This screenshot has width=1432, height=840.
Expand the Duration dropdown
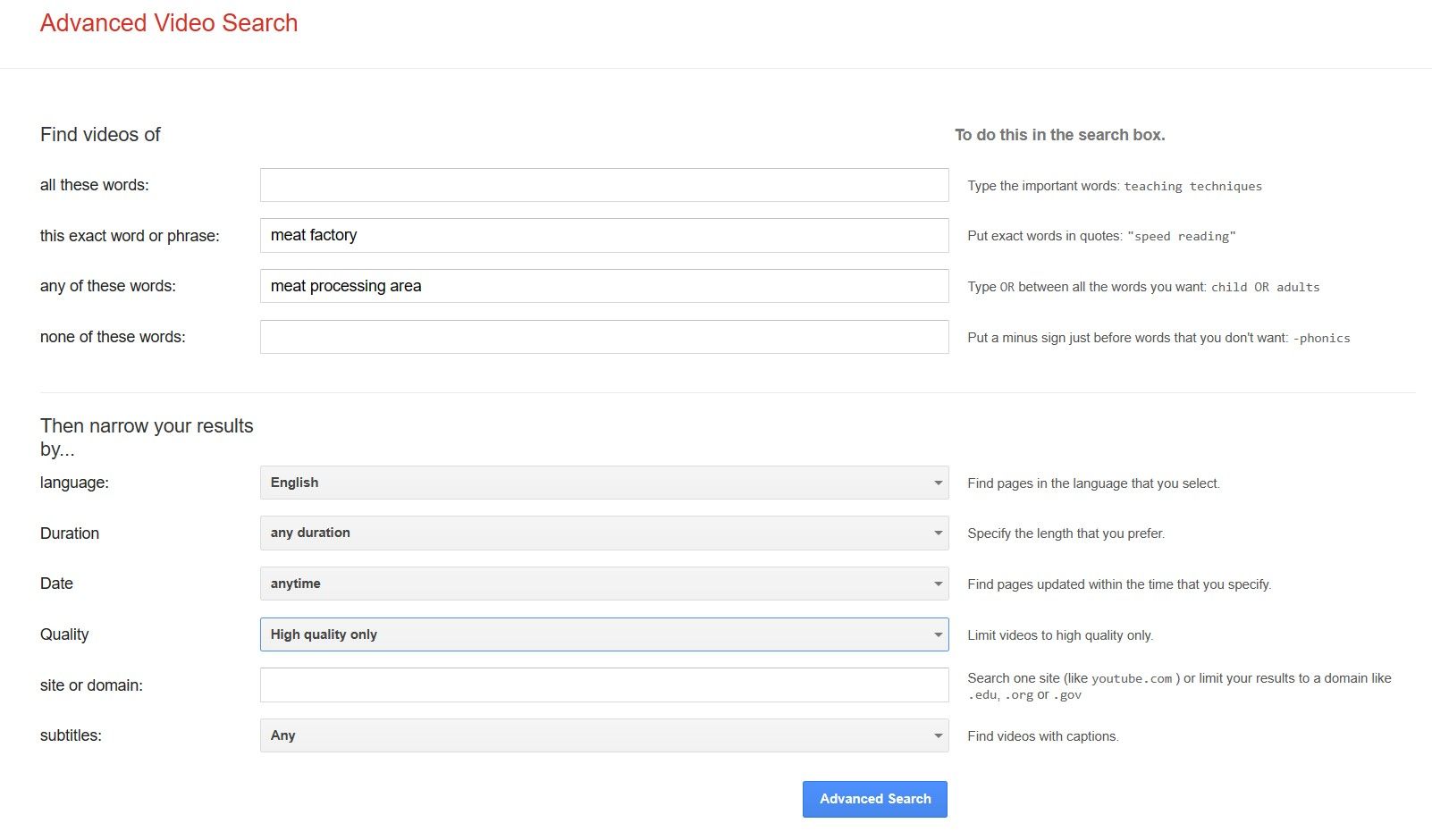[x=603, y=533]
